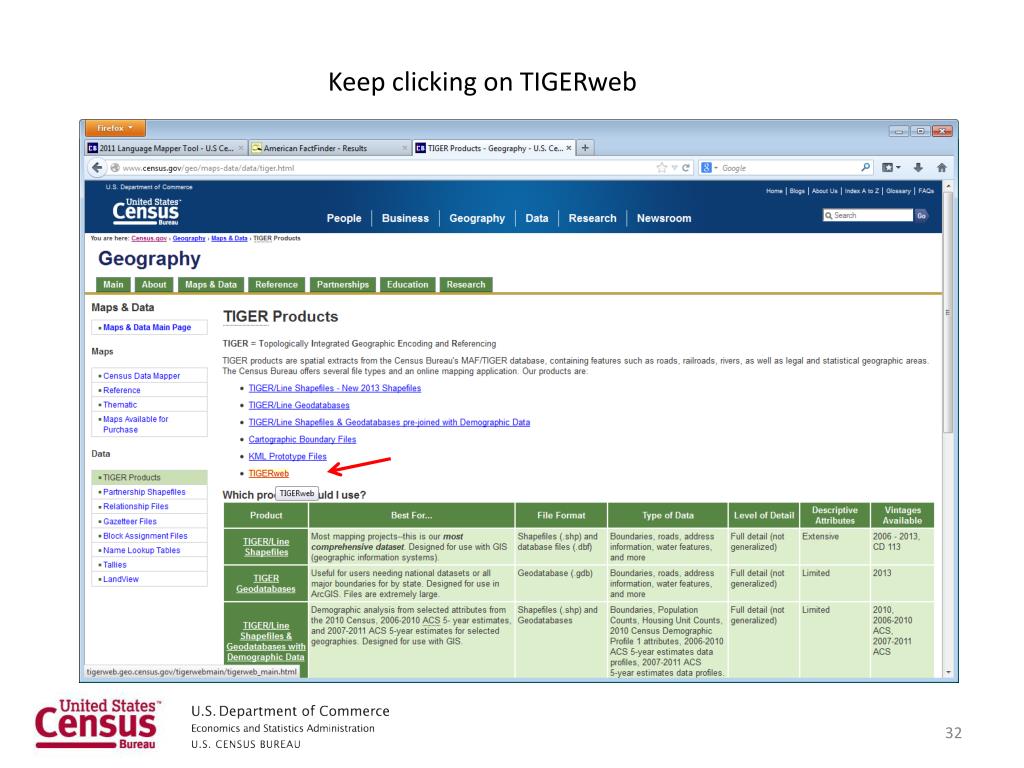1024x768 pixels.
Task: Open Thematic maps sidebar link
Action: (120, 405)
